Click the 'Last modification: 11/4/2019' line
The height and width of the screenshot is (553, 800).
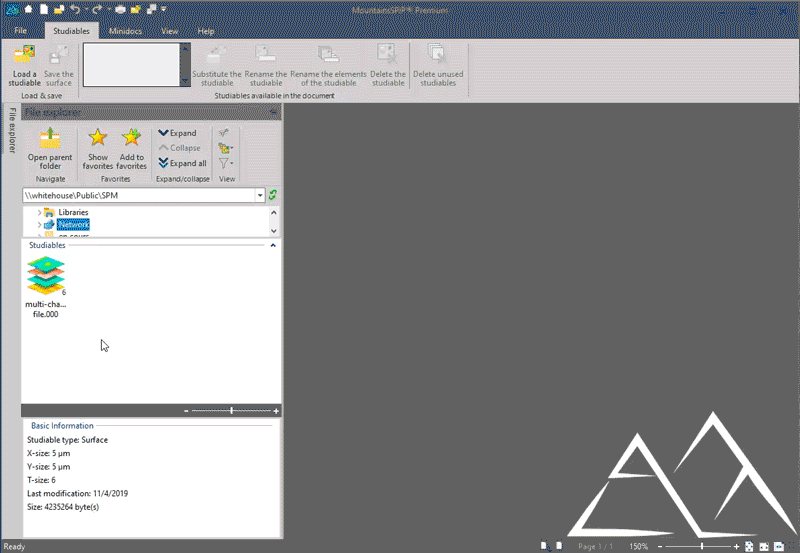[x=78, y=493]
